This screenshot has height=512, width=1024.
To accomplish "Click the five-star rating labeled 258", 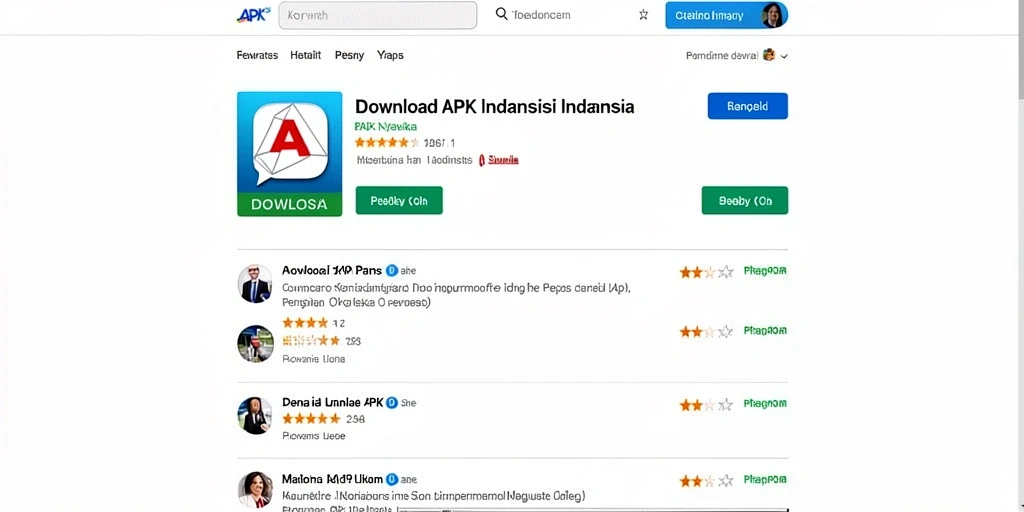I will pos(312,419).
